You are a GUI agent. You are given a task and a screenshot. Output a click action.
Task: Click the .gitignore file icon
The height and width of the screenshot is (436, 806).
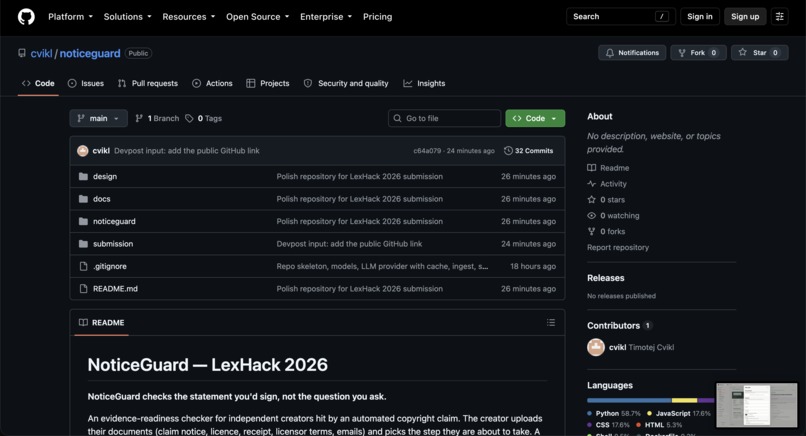tap(83, 266)
